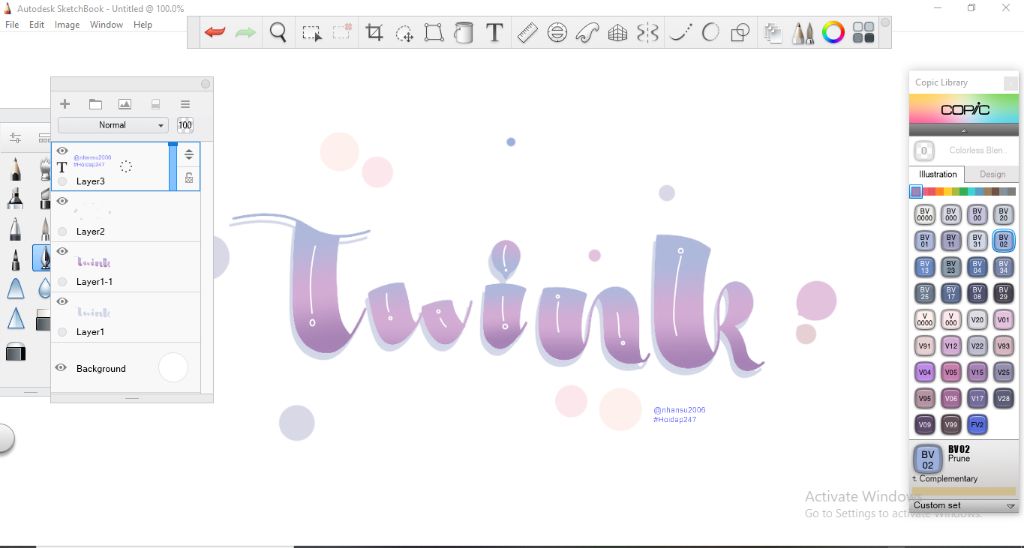
Task: Open the Perspective Guides tool
Action: (x=617, y=32)
